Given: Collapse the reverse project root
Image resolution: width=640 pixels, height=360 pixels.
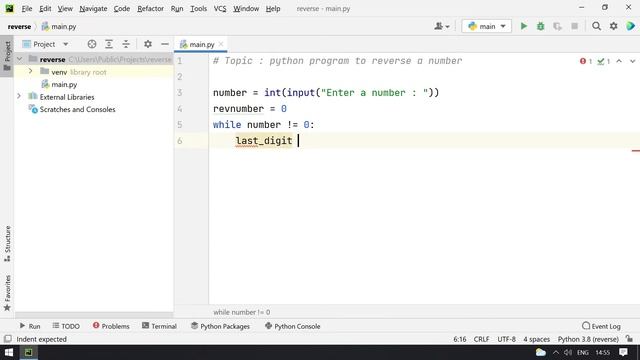Looking at the screenshot, I should click(x=19, y=59).
